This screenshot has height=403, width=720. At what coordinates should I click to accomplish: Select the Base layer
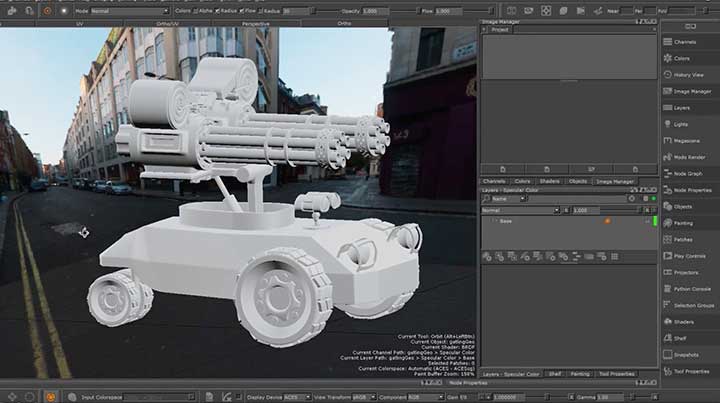[506, 221]
